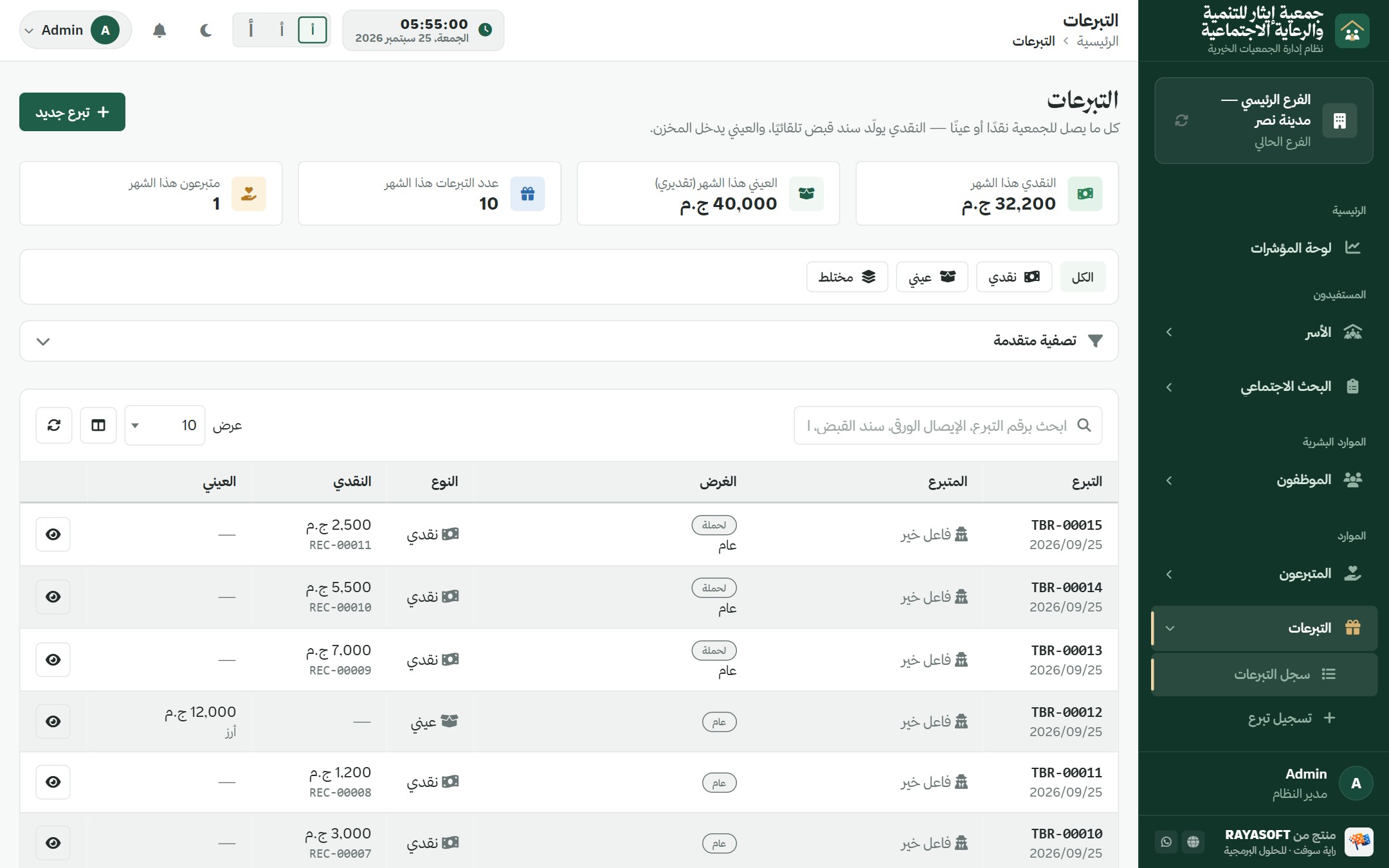
Task: Go to الرئيسية breadcrumb link
Action: (x=1098, y=41)
